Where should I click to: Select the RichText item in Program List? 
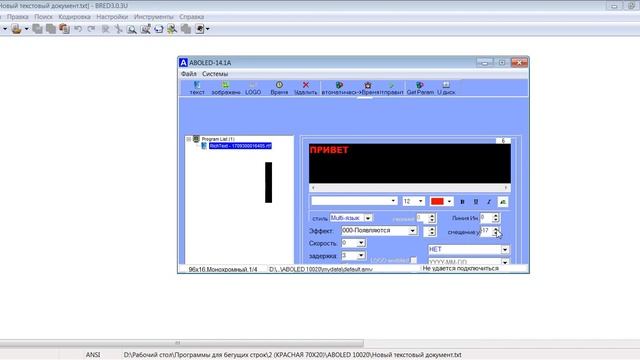240,146
